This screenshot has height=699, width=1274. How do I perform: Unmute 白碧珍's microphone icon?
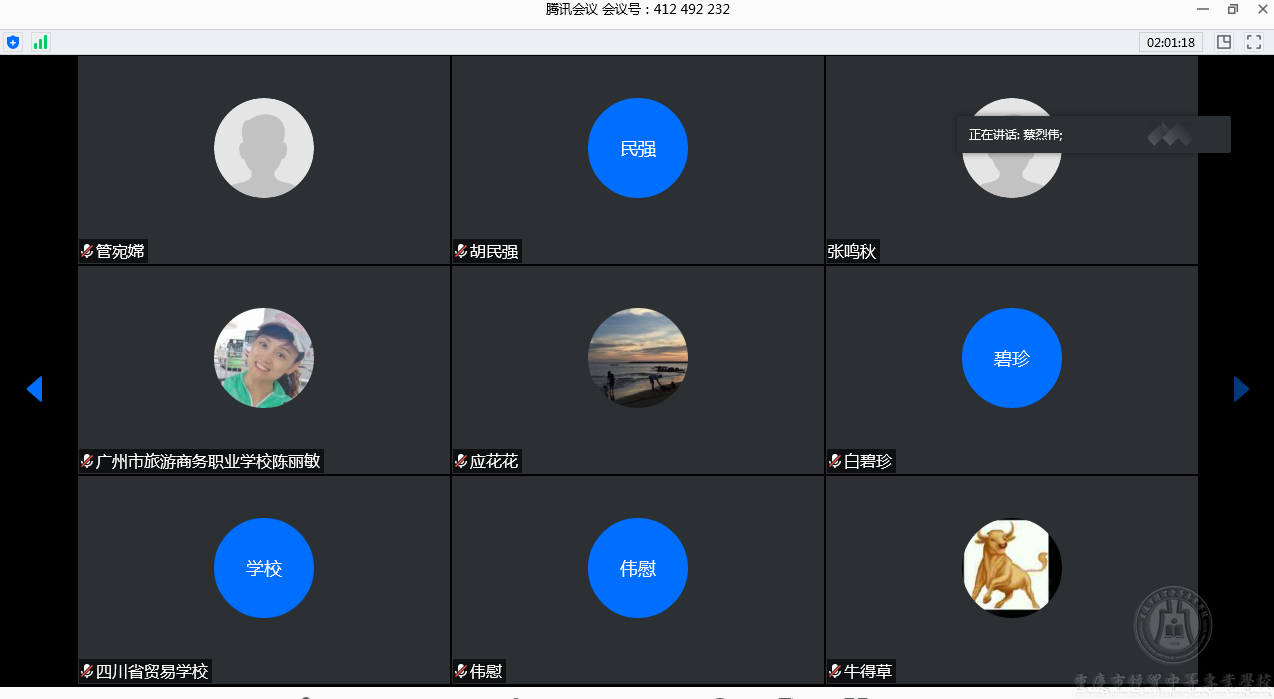pyautogui.click(x=836, y=461)
